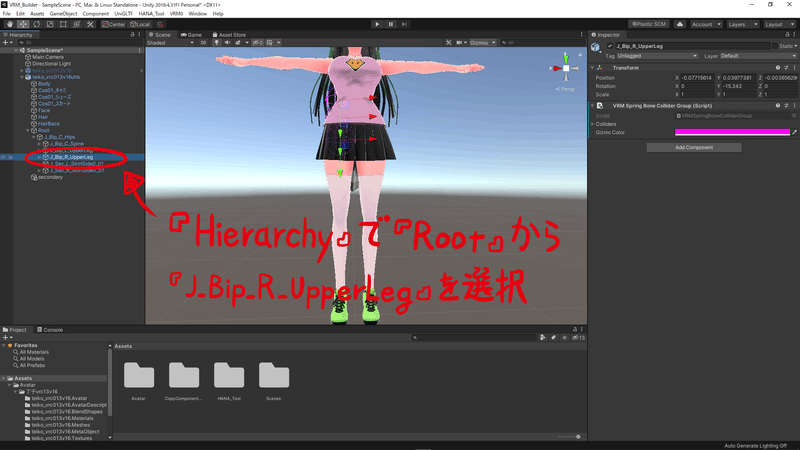Toggle Persp projection label
Viewport: 800px width, 450px height.
(565, 89)
